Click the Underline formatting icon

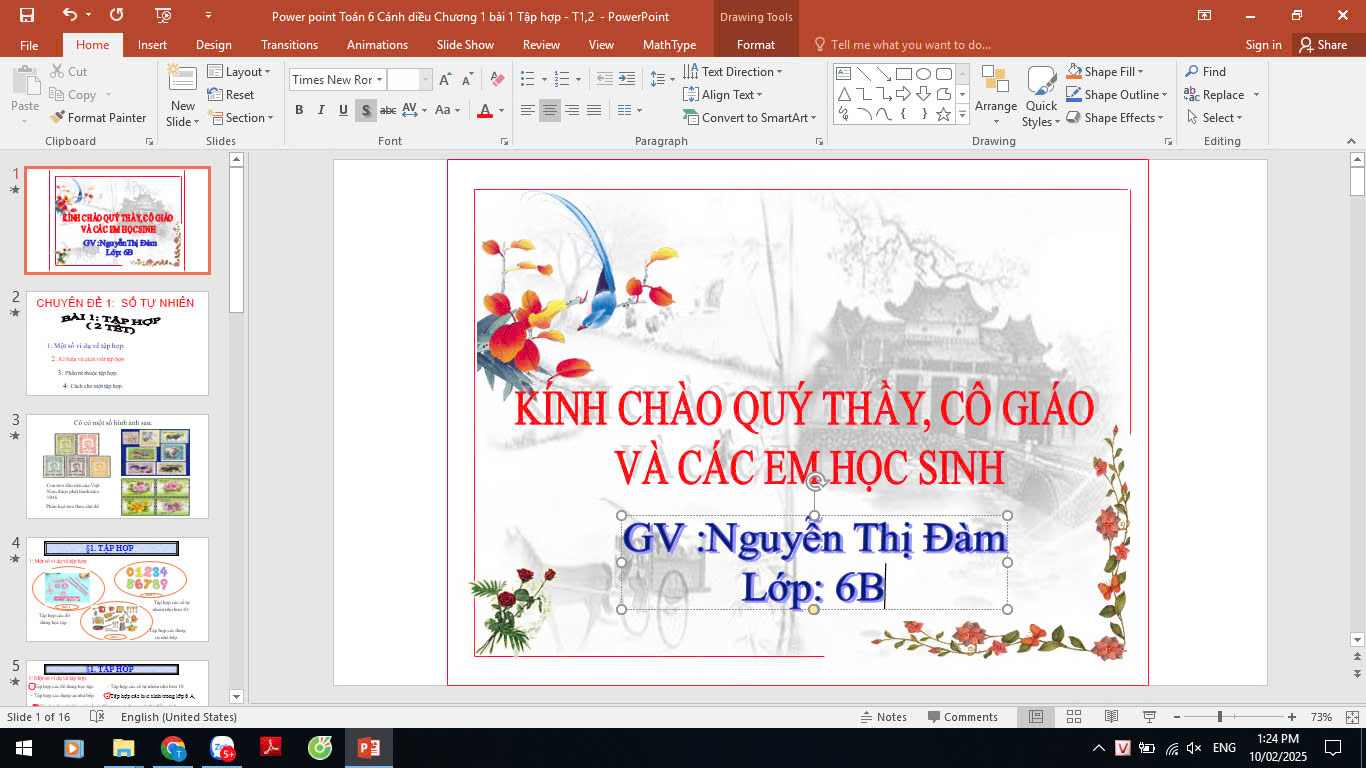(343, 110)
